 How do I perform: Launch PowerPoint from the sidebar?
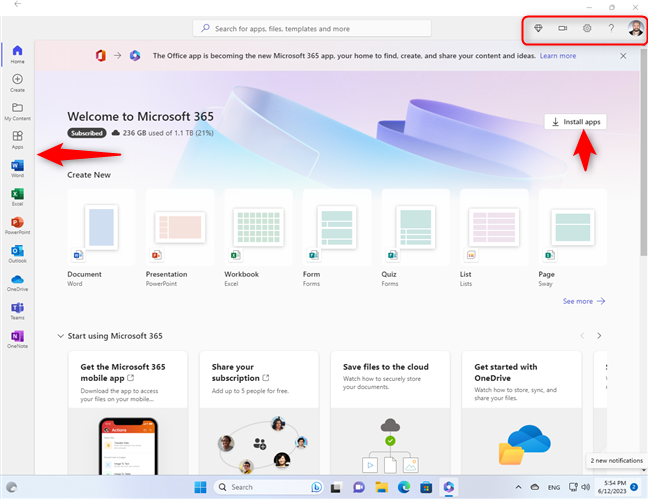point(17,225)
